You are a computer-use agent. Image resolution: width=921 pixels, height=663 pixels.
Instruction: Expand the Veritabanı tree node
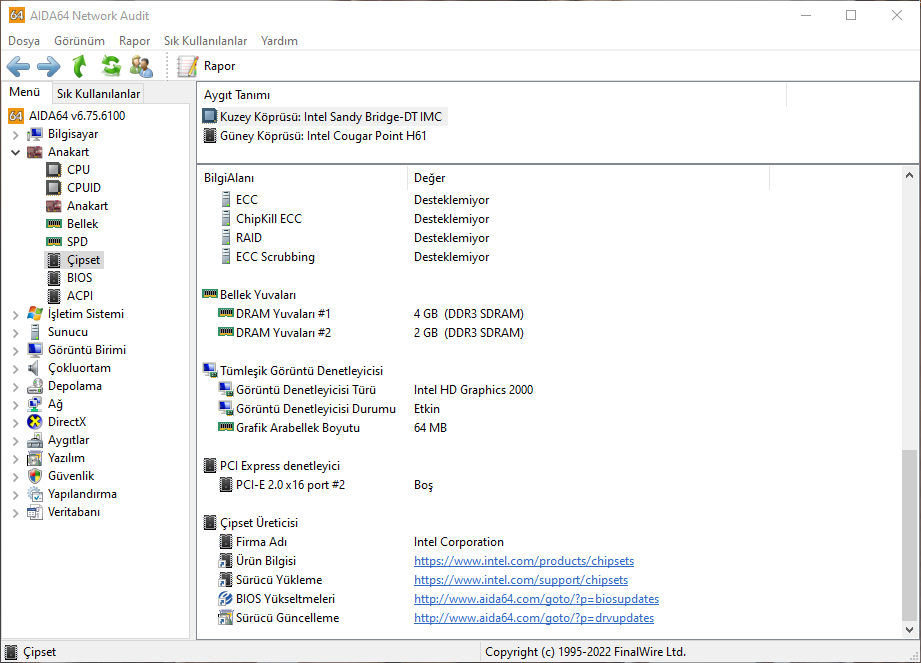(16, 513)
